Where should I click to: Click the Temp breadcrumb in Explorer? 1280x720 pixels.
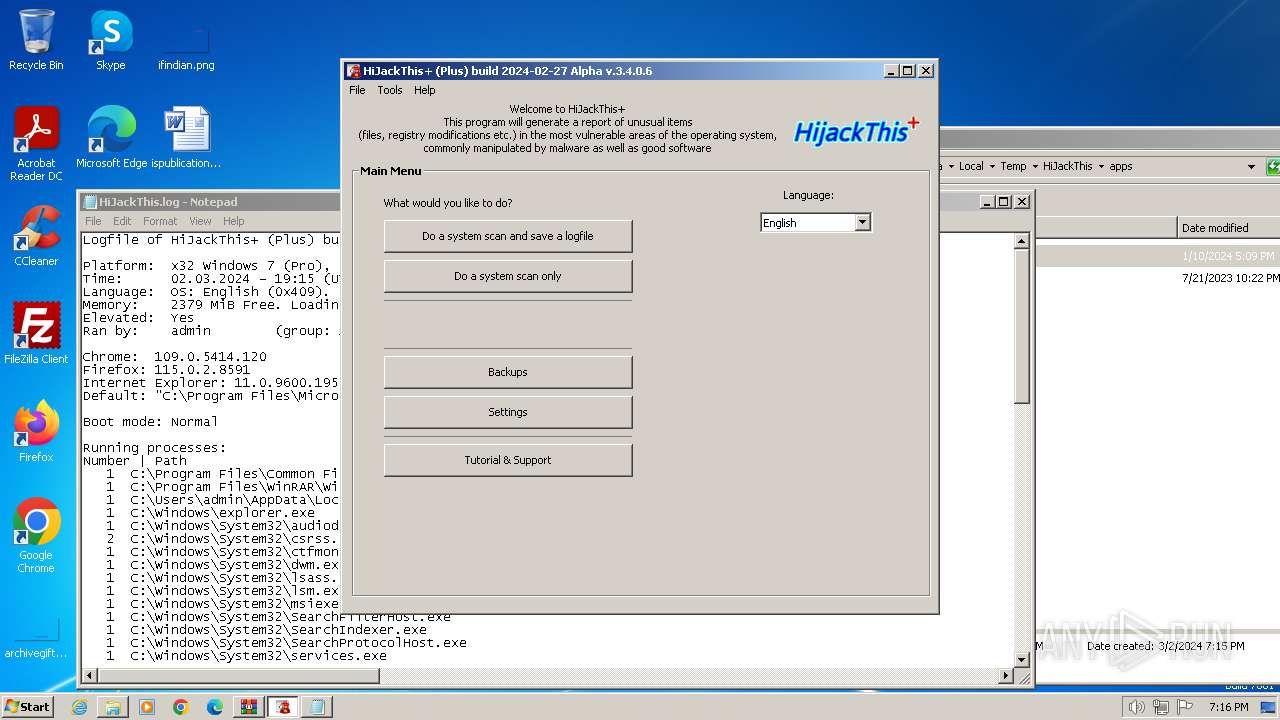1013,167
